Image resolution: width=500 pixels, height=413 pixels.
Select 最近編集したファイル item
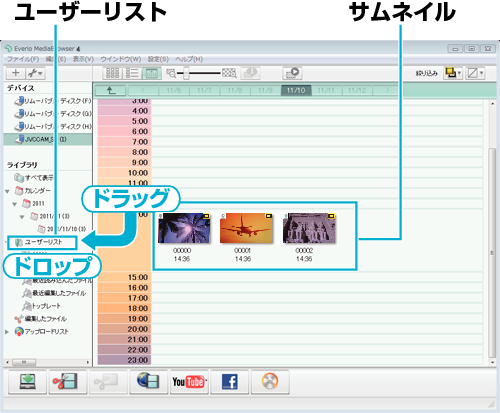[54, 293]
